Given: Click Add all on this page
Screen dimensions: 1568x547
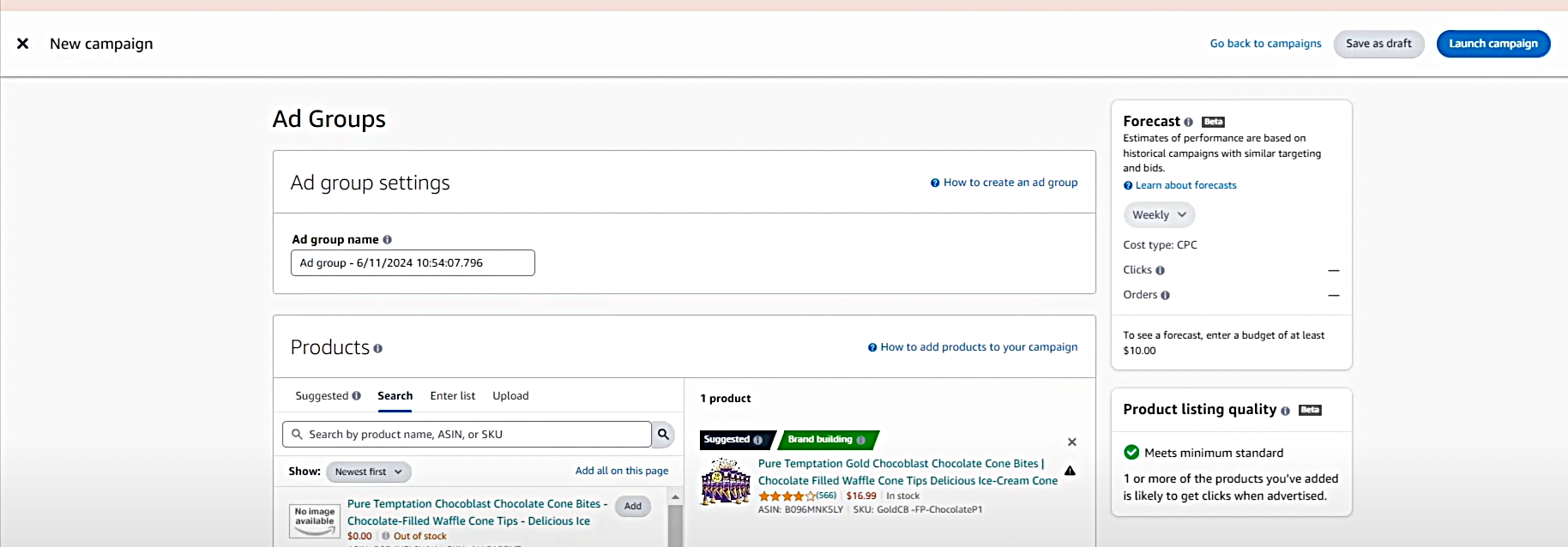Looking at the screenshot, I should point(622,471).
